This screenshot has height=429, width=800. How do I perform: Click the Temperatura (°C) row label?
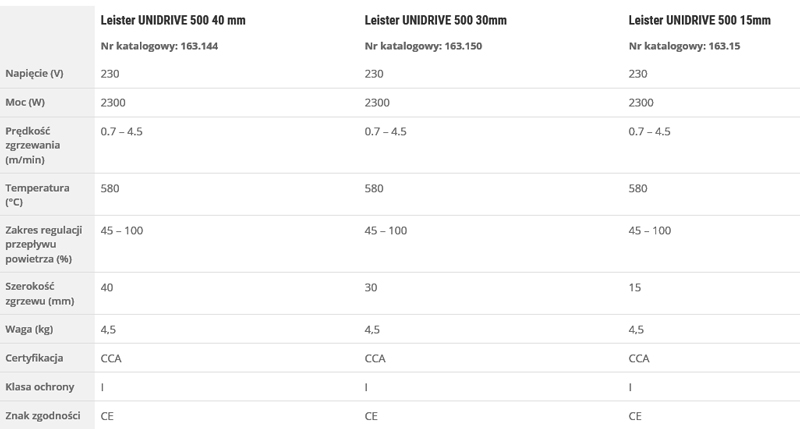37,195
